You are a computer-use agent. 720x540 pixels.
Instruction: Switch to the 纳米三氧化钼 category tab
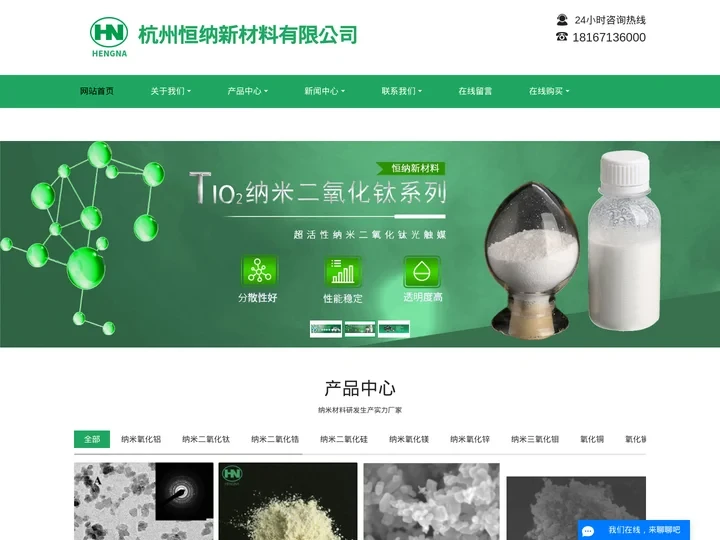(535, 439)
